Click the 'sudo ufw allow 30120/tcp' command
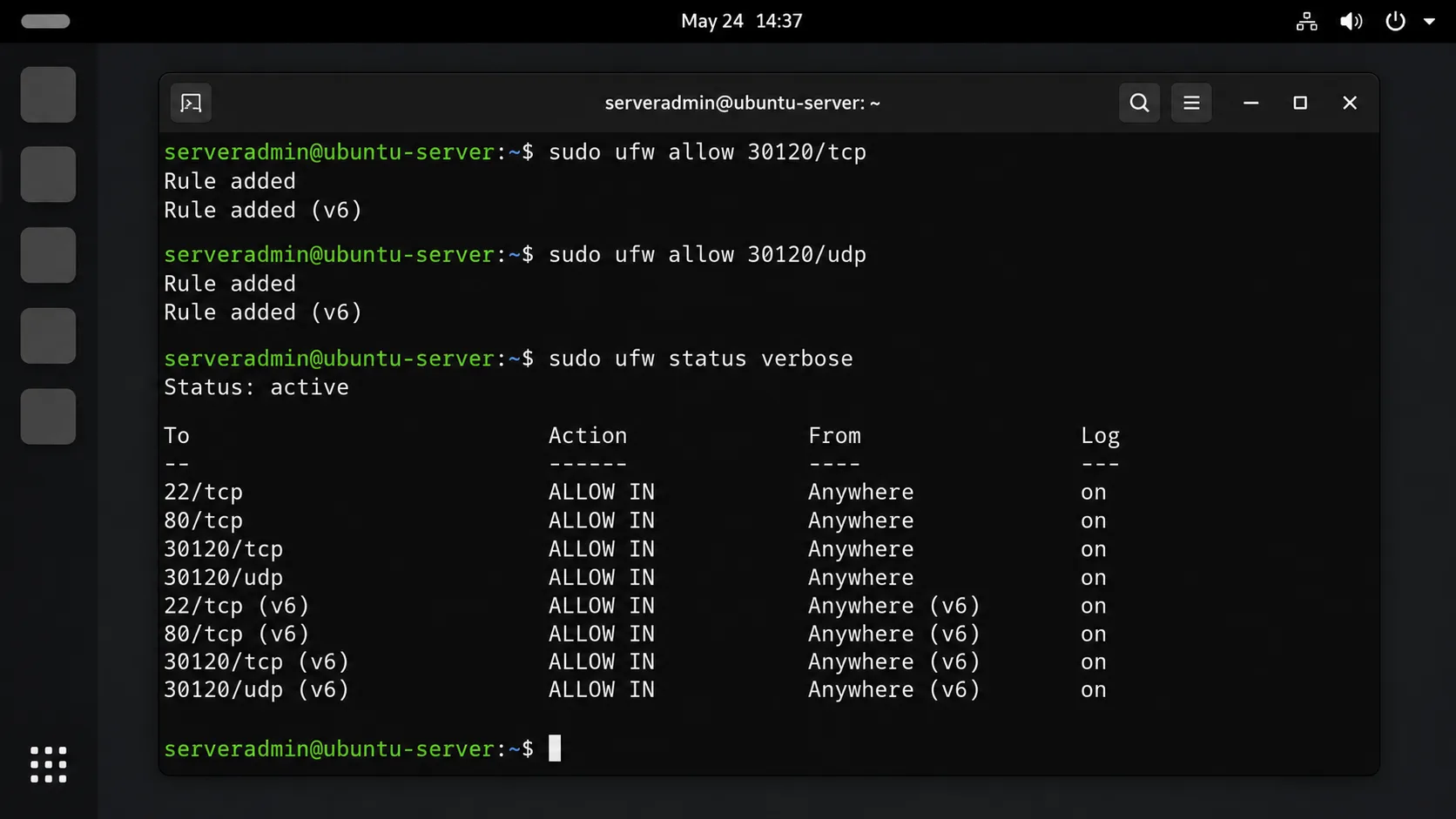1456x819 pixels. click(x=707, y=152)
